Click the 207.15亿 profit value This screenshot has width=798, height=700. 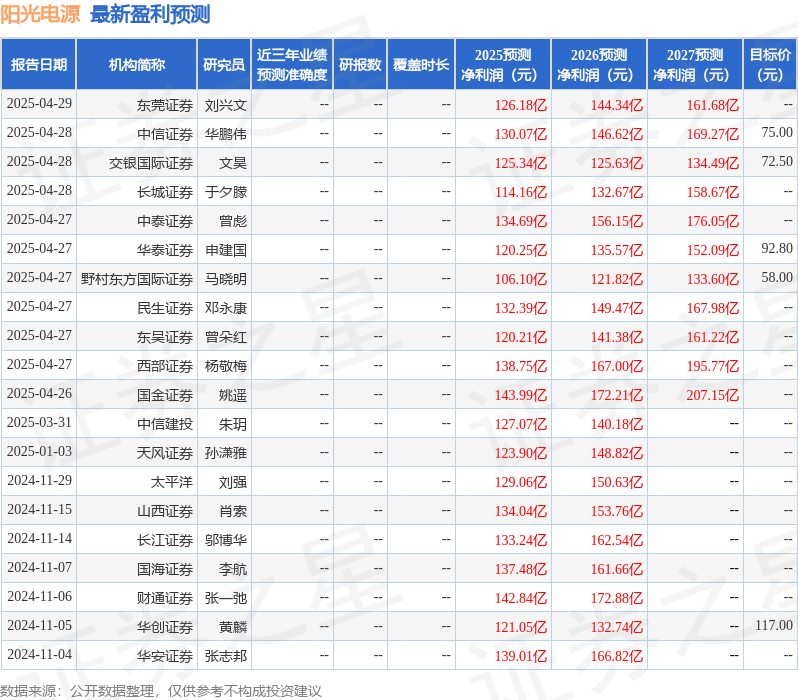[713, 396]
